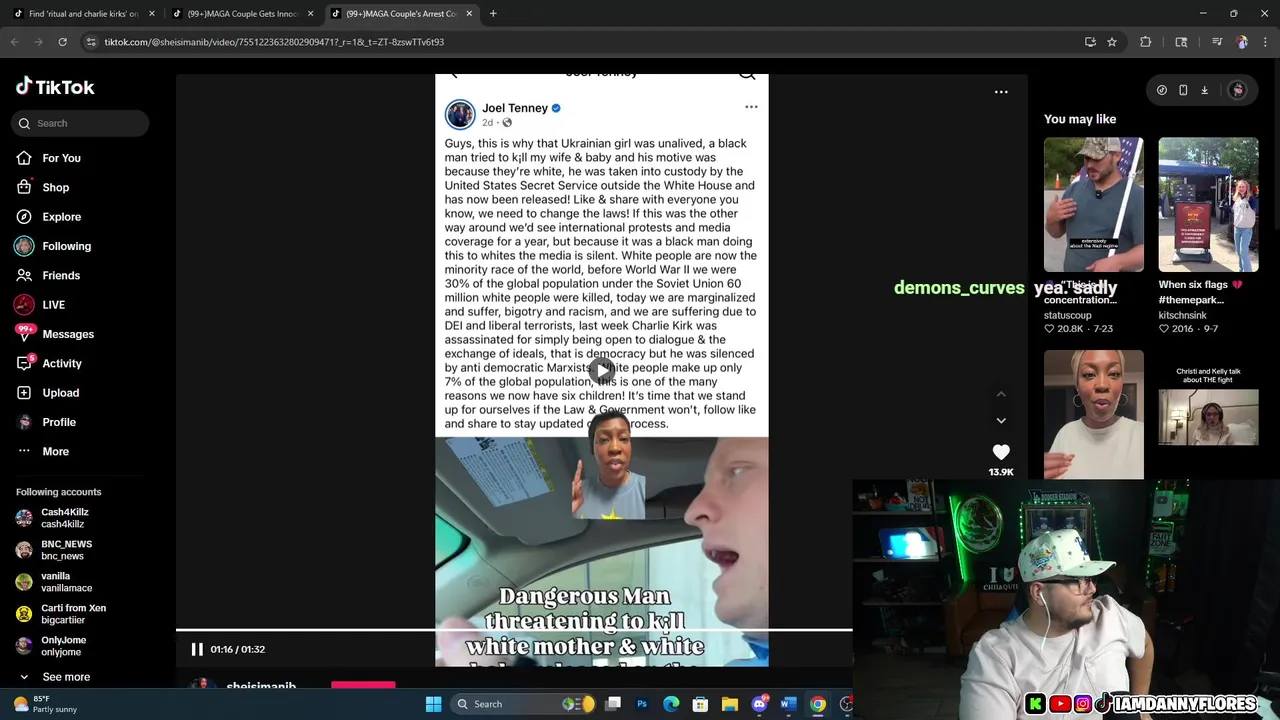Open Photoshop from the taskbar
Viewport: 1280px width, 720px height.
tap(642, 704)
